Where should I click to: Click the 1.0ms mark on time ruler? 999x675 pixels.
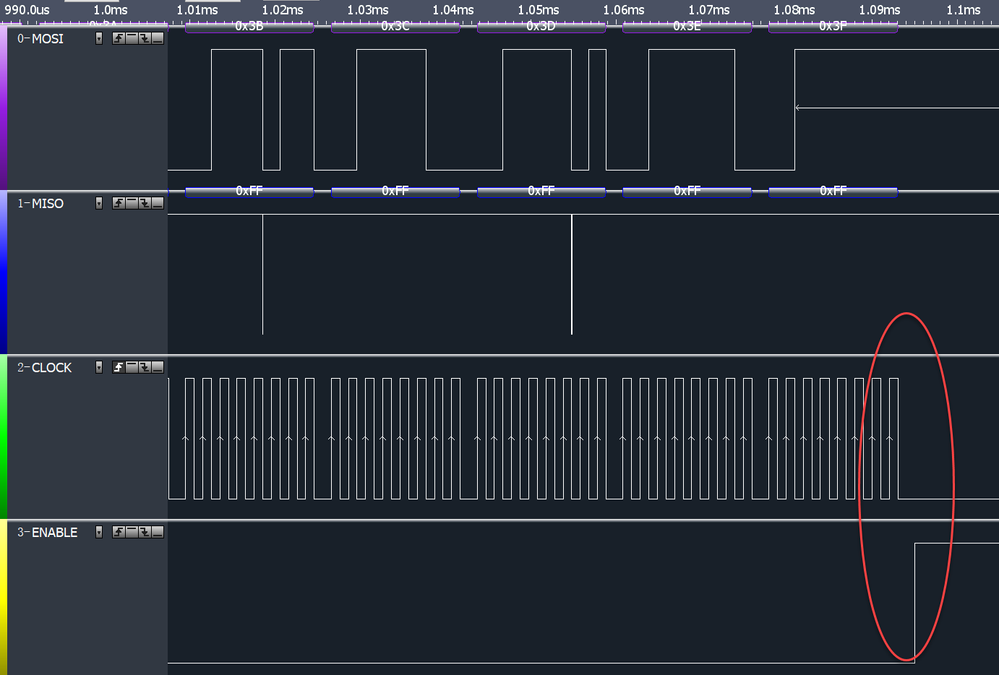pos(110,10)
